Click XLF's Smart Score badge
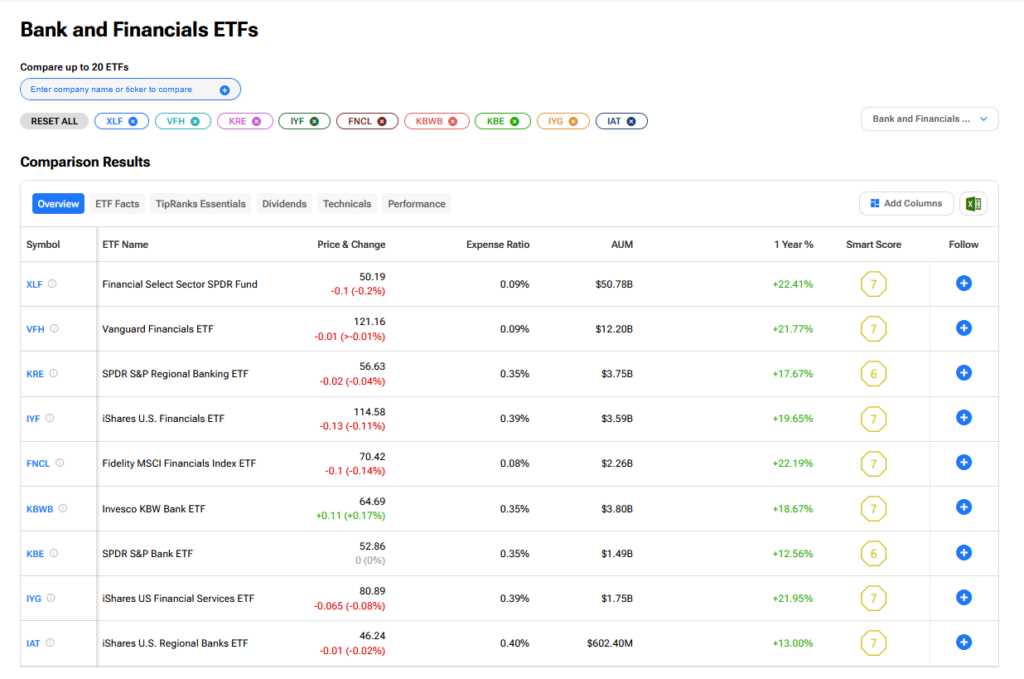Screen dimensions: 1024x679 coord(873,284)
